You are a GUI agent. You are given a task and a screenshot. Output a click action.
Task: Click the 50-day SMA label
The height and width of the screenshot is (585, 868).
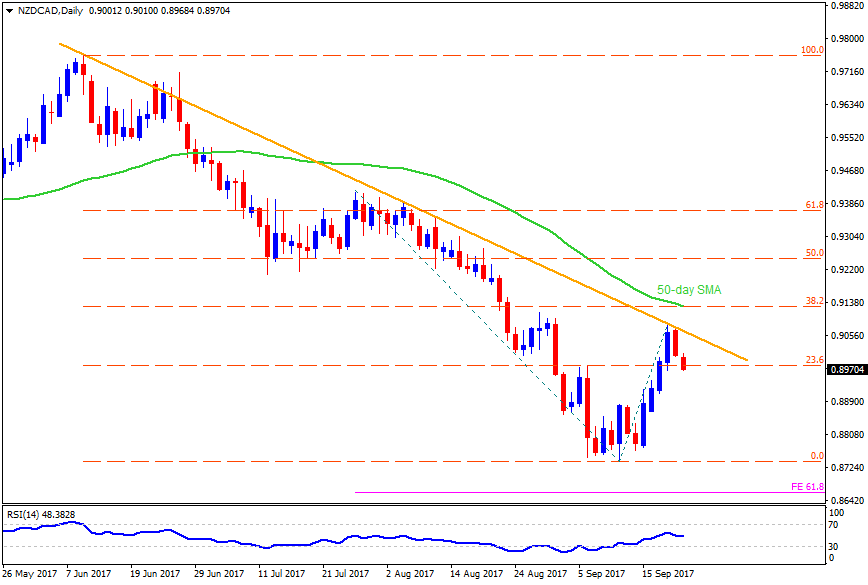pyautogui.click(x=689, y=289)
